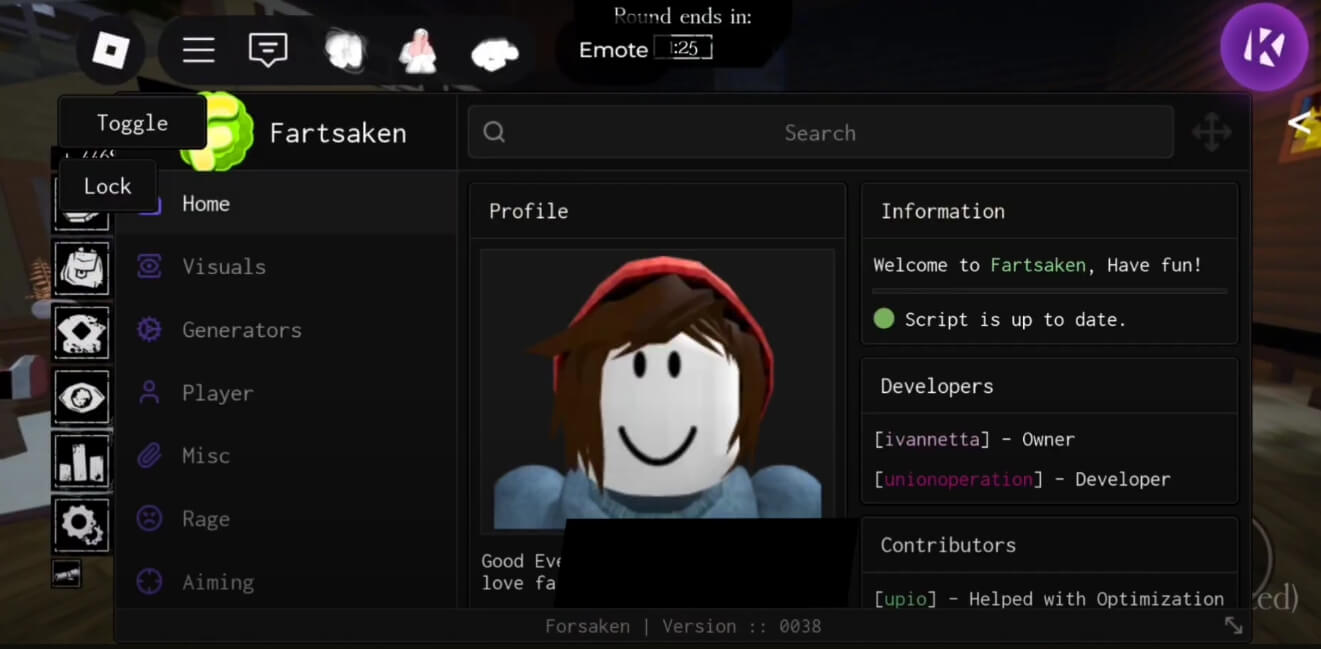Click the "Contributors" section header

(x=948, y=545)
